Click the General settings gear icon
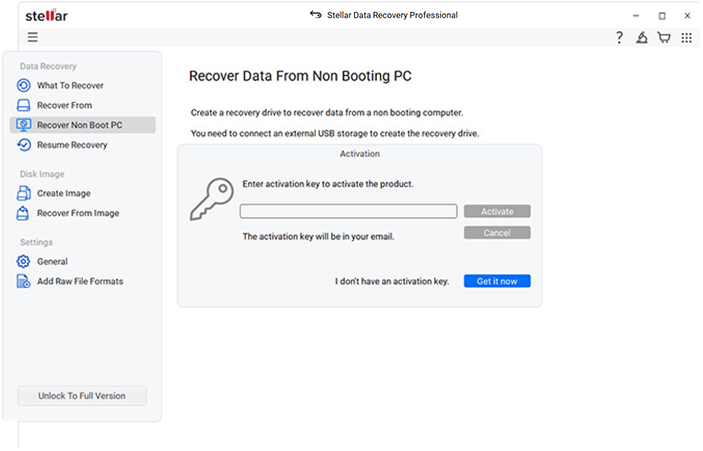Screen dimensions: 703x451 (24, 261)
